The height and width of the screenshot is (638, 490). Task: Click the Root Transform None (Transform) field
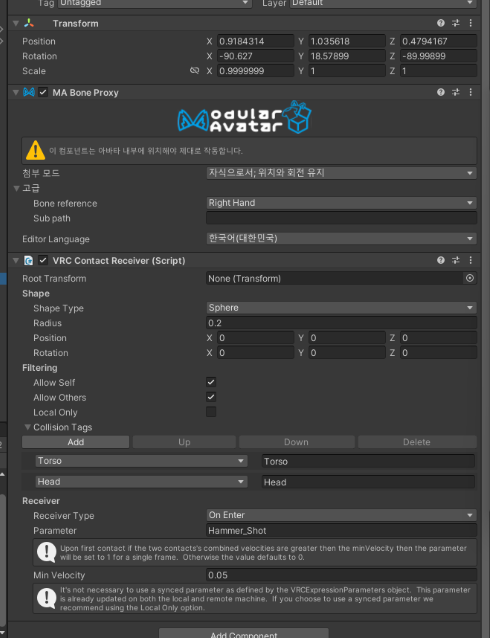(335, 278)
